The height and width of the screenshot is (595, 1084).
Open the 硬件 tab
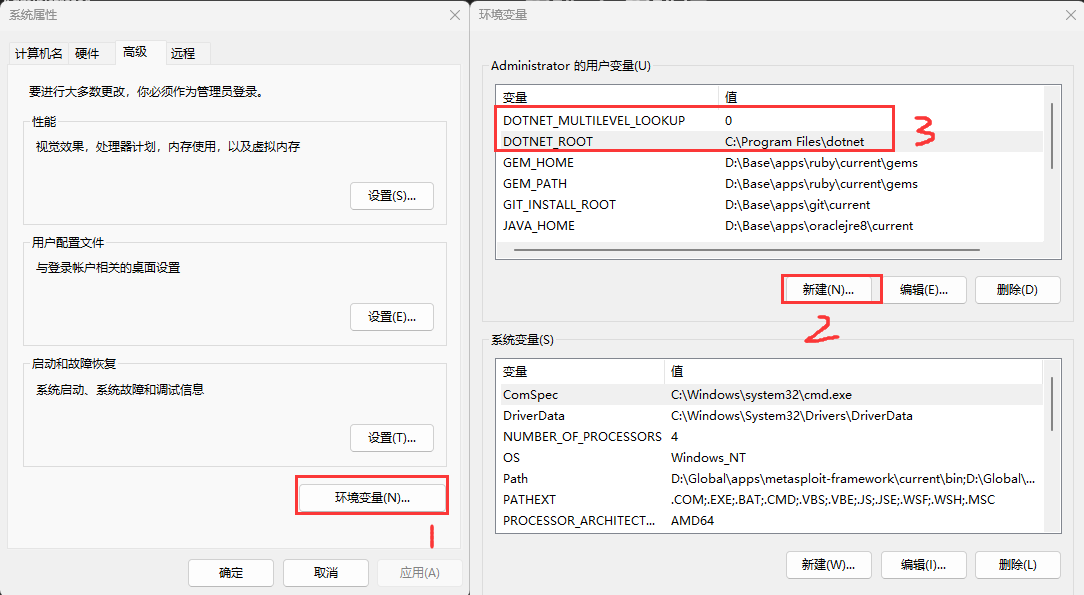pos(87,53)
